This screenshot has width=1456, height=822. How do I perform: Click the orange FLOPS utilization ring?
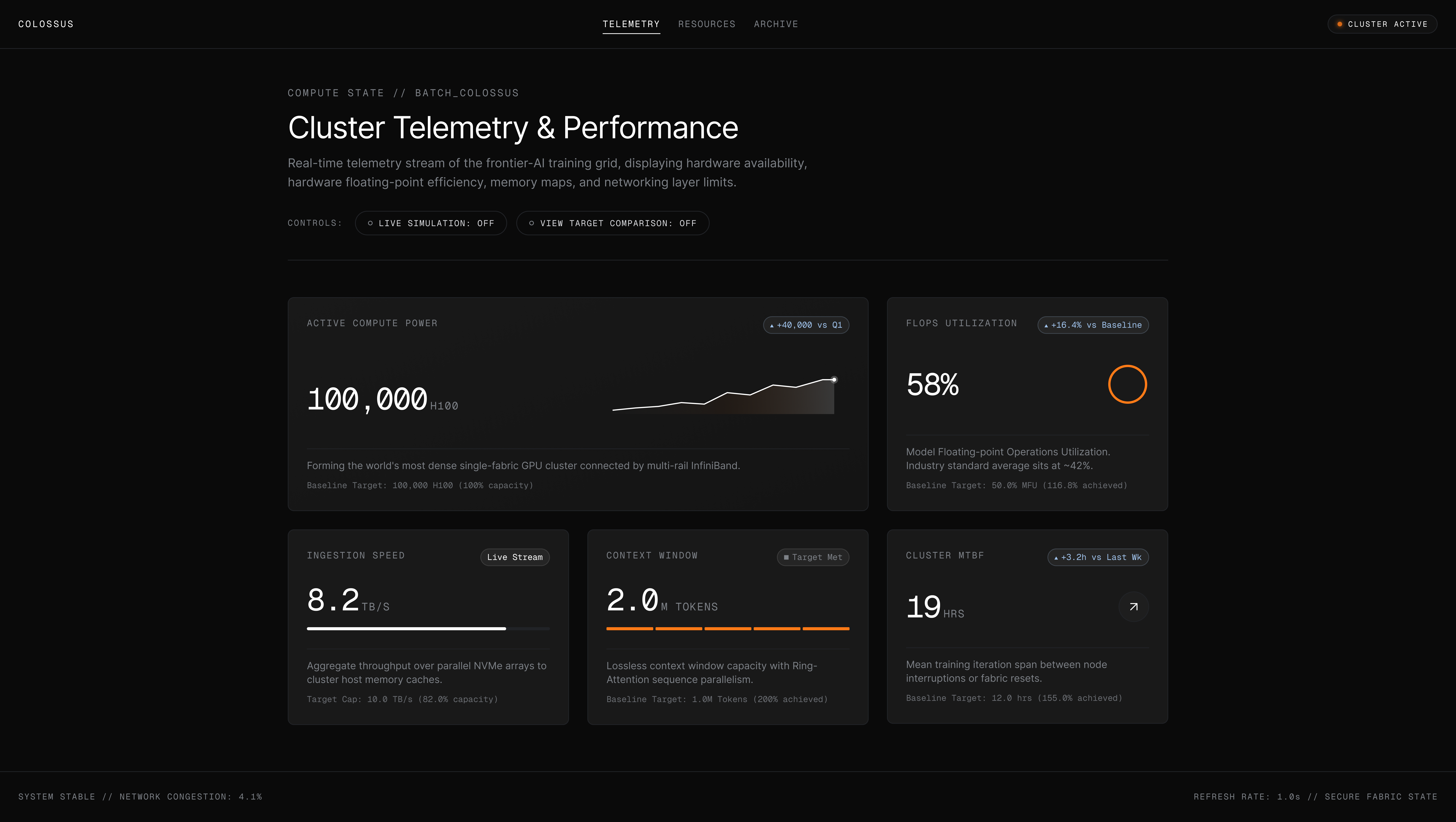point(1127,384)
